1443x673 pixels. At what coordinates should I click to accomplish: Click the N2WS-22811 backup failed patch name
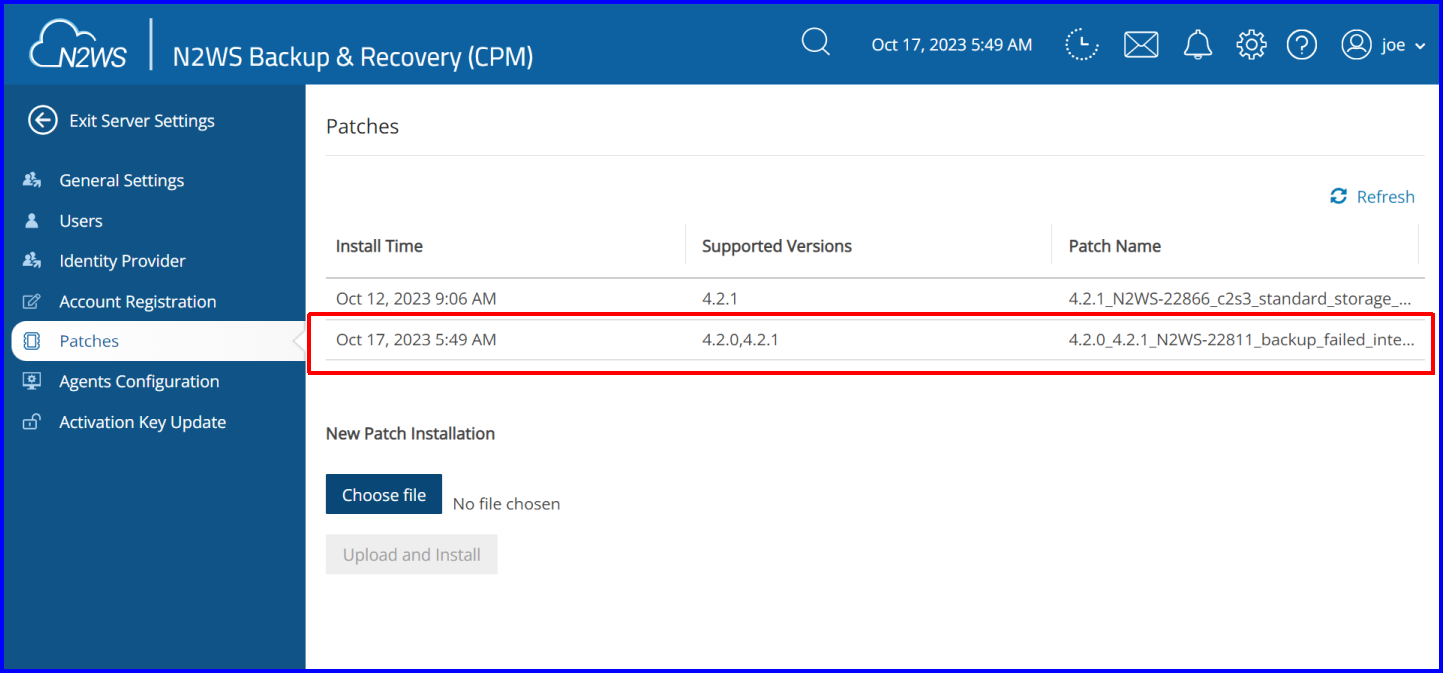tap(1242, 340)
